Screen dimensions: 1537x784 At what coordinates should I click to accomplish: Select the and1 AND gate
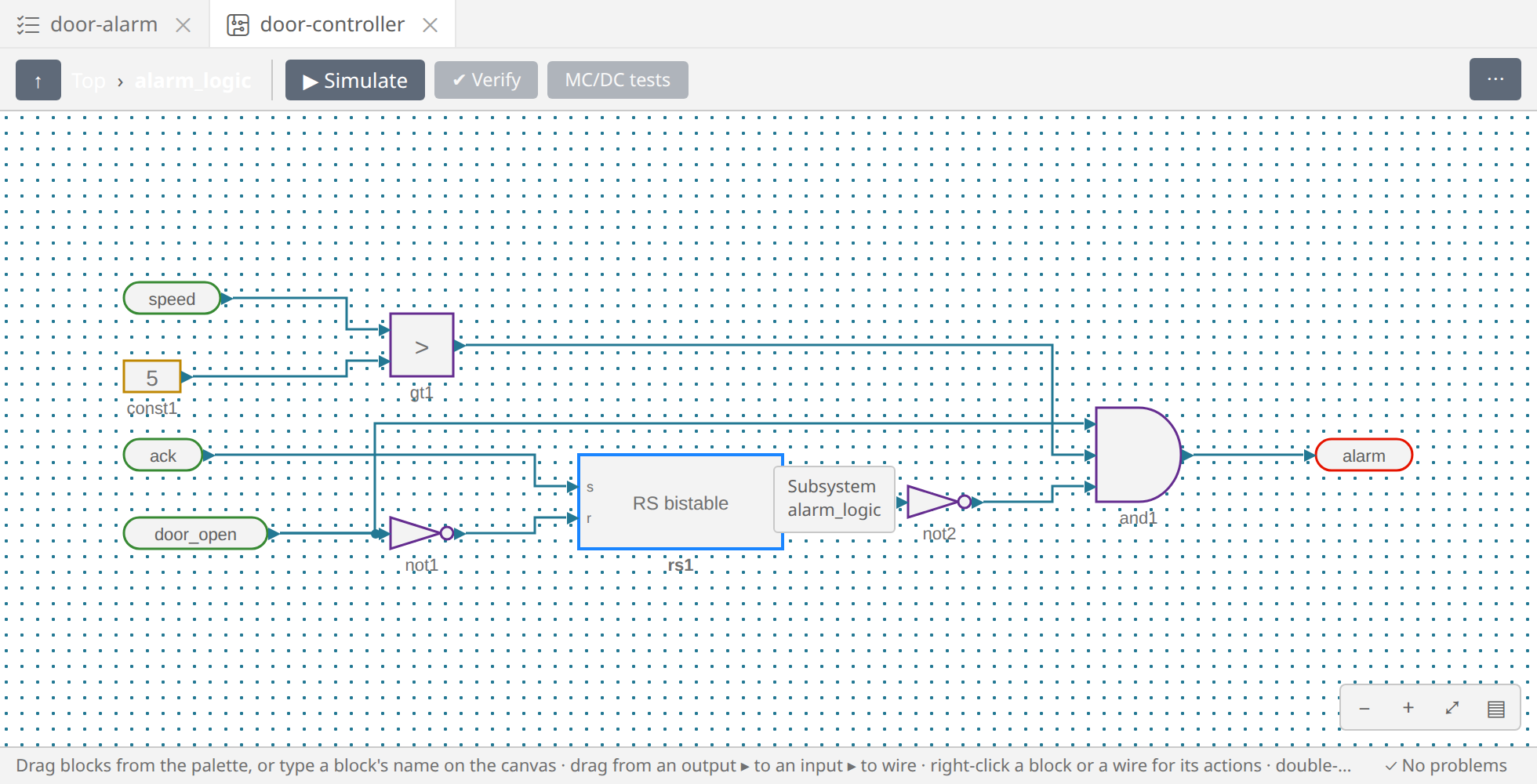pos(1138,455)
